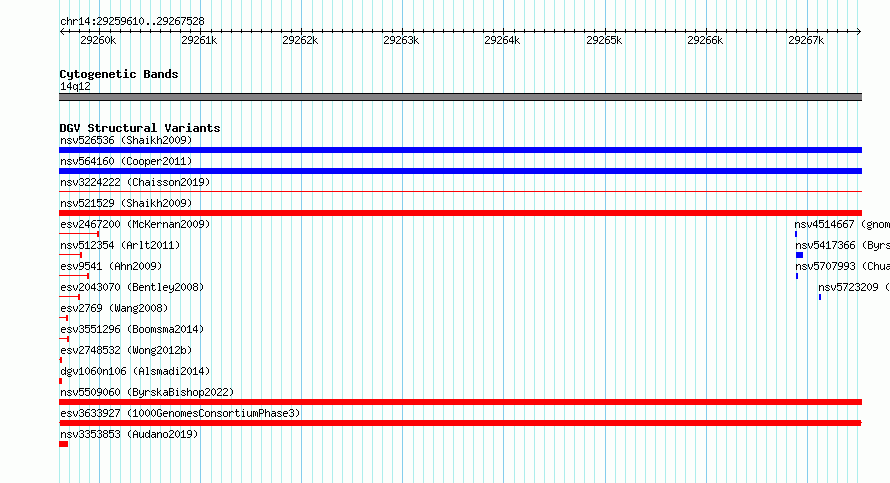Open the esv3633927 (1000GenomesConsortiumPhase3) label
The width and height of the screenshot is (890, 483).
coord(180,413)
